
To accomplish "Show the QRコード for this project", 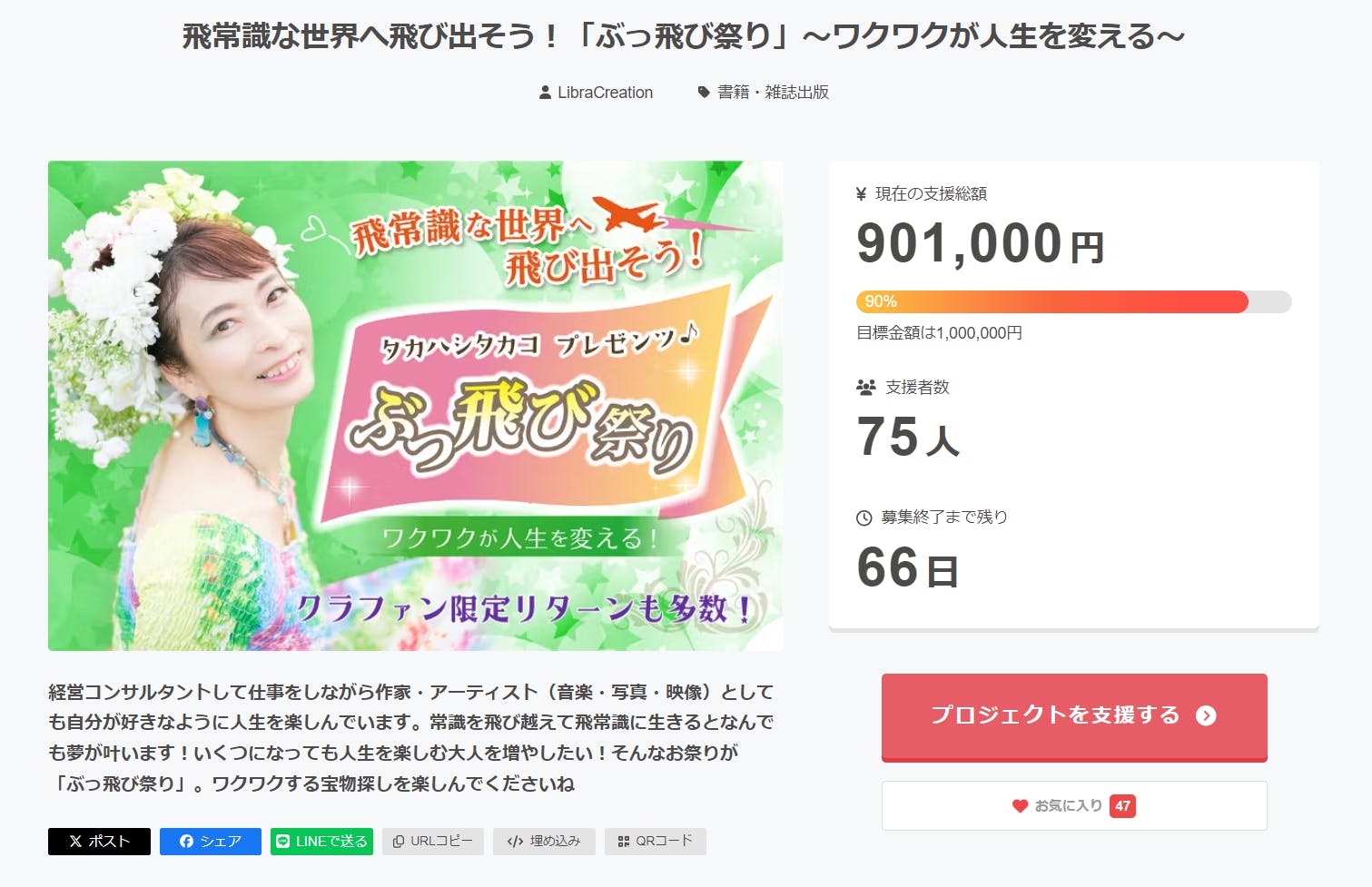I will click(x=655, y=842).
